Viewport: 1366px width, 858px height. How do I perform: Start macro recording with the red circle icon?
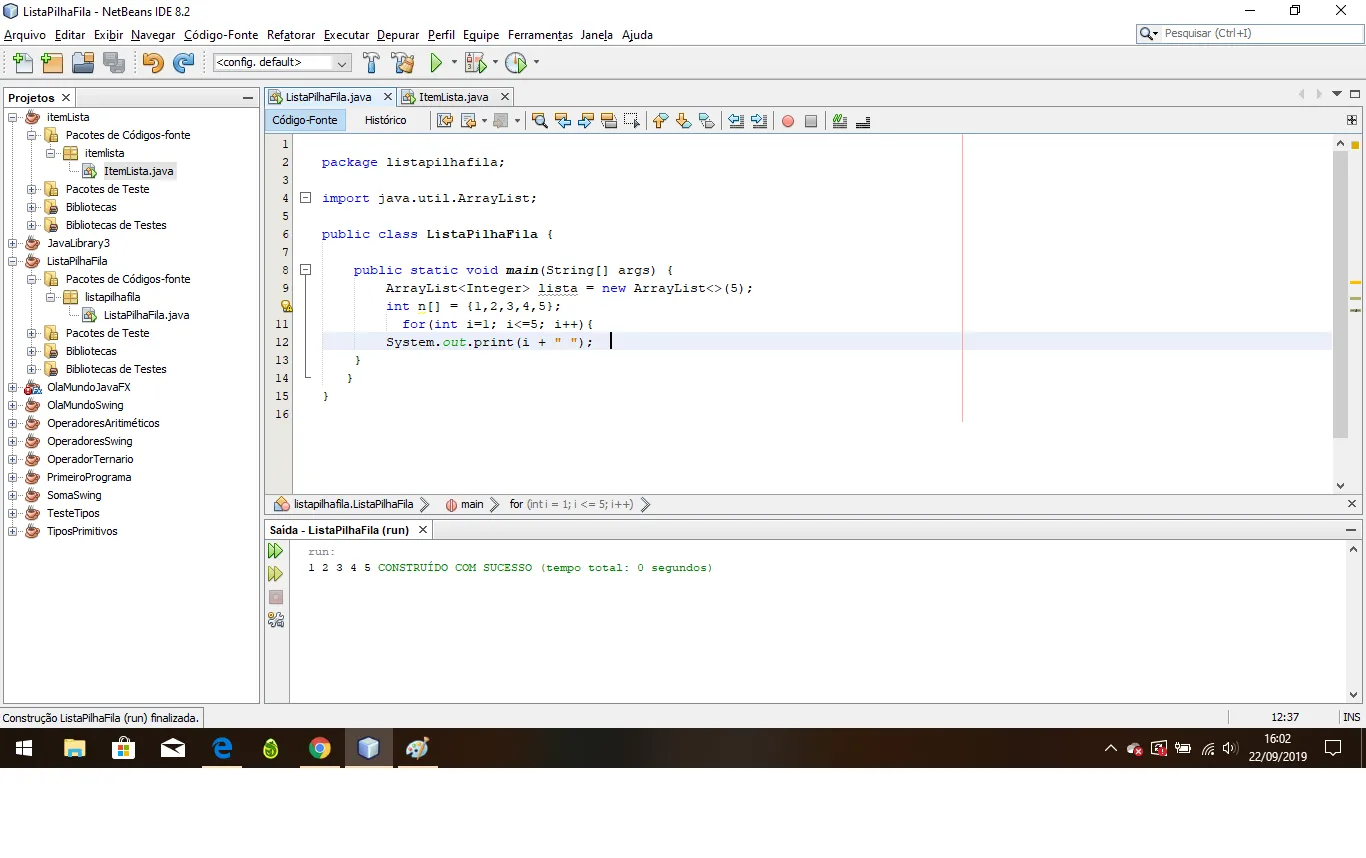point(788,121)
